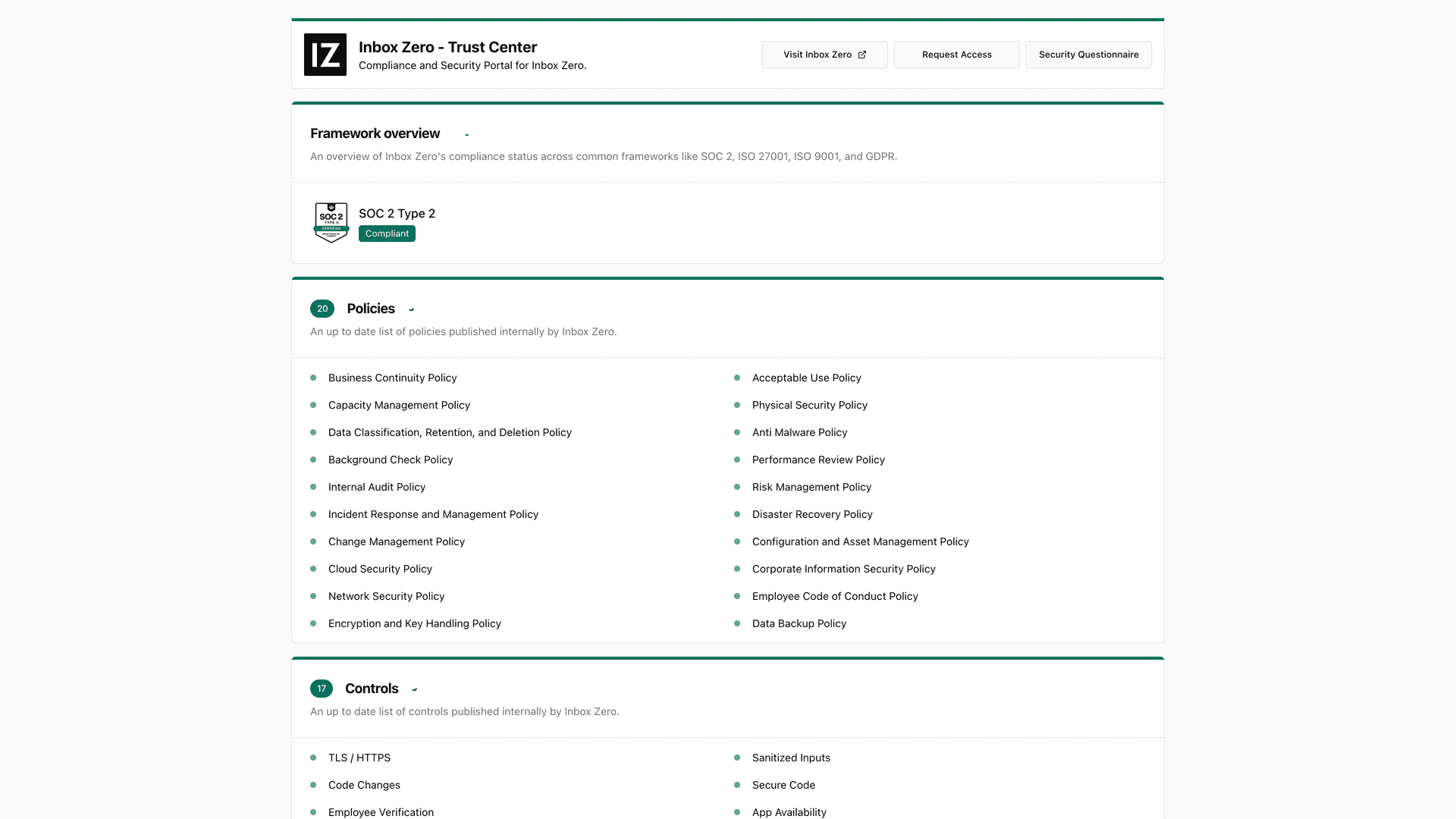Click the green count badge showing 20 Policies
Viewport: 1456px width, 819px height.
tap(322, 309)
